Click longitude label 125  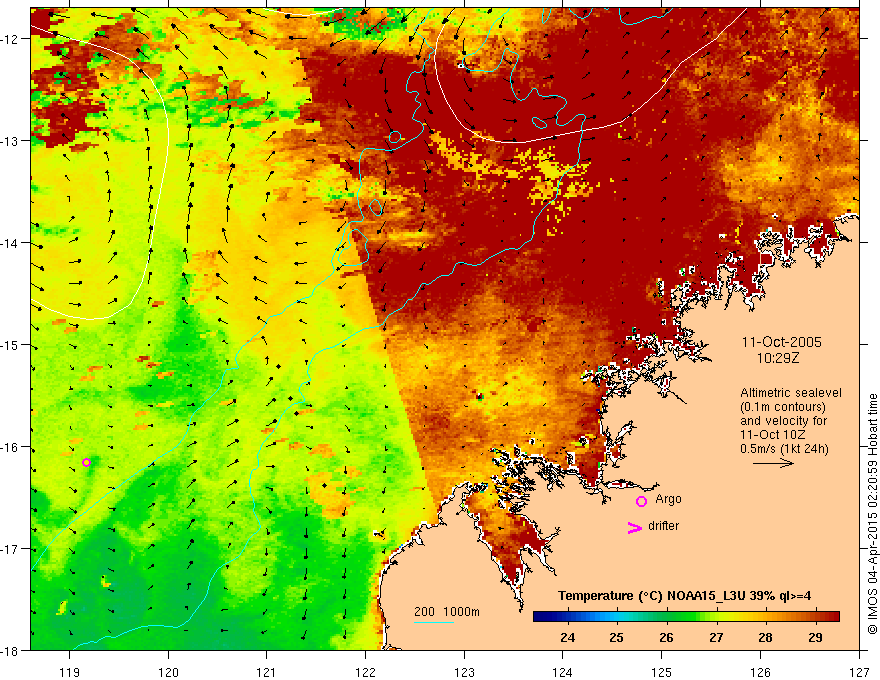(x=661, y=672)
